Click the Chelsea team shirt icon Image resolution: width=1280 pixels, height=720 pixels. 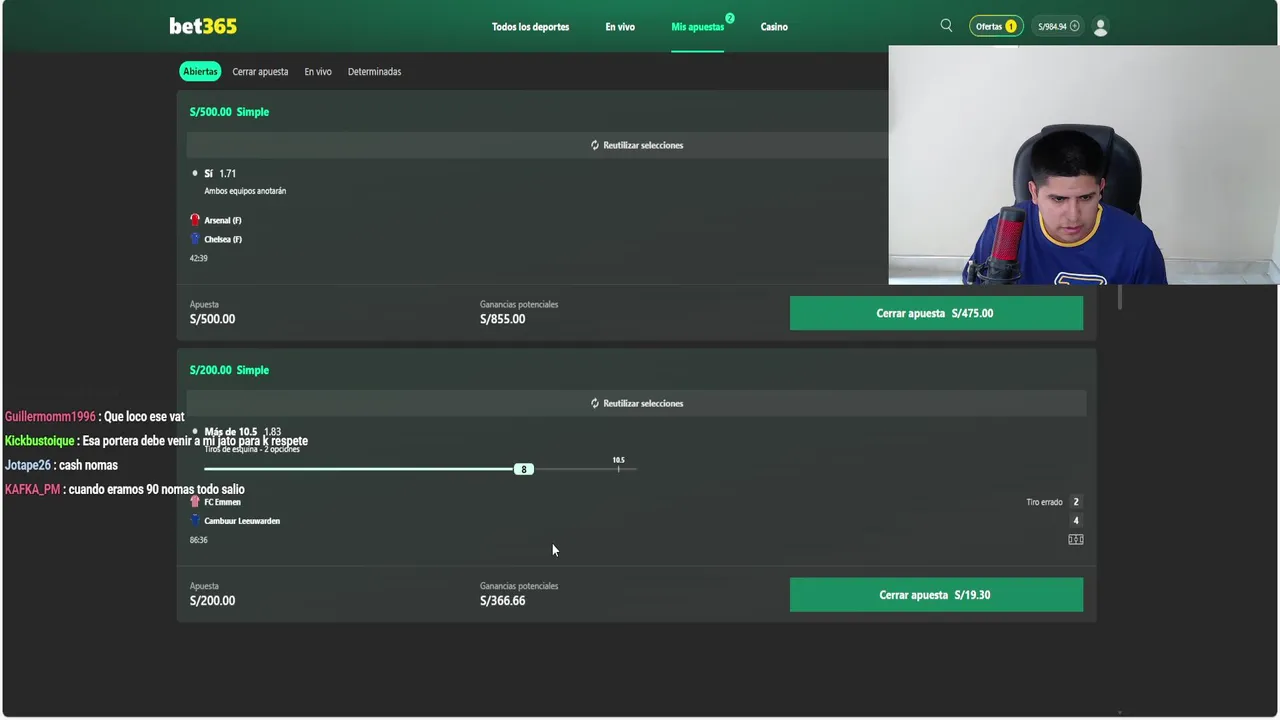[195, 239]
